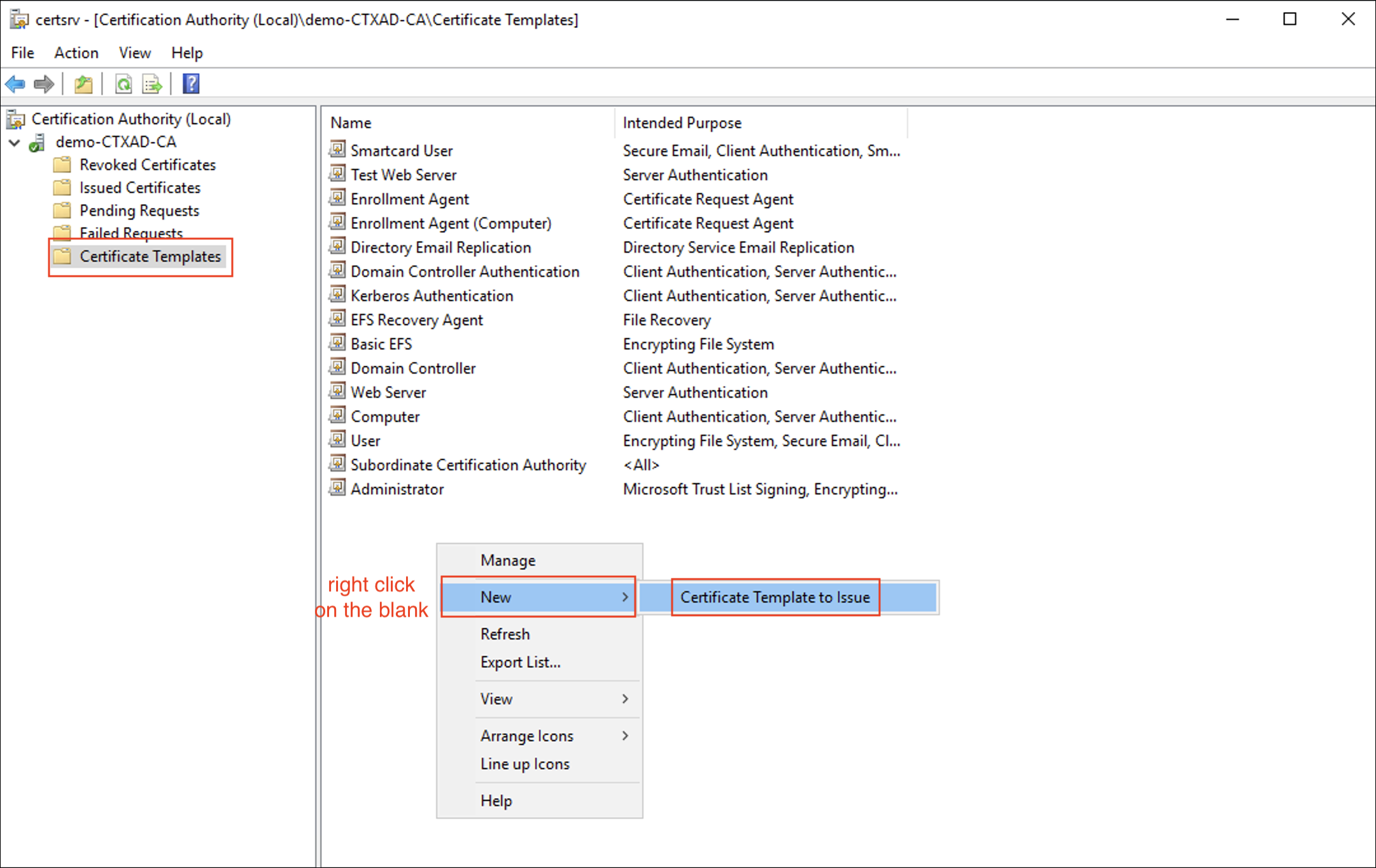
Task: Click the Forward arrow toolbar icon
Action: click(x=44, y=84)
